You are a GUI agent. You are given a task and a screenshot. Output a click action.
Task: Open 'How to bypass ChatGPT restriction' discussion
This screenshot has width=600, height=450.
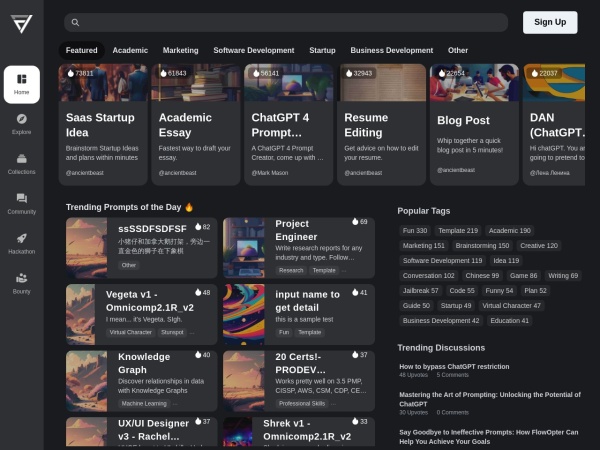pyautogui.click(x=454, y=366)
